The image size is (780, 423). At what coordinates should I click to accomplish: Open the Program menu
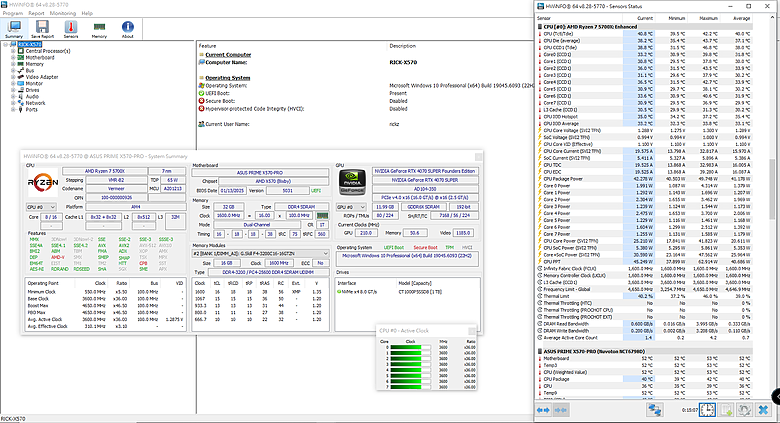pos(13,13)
